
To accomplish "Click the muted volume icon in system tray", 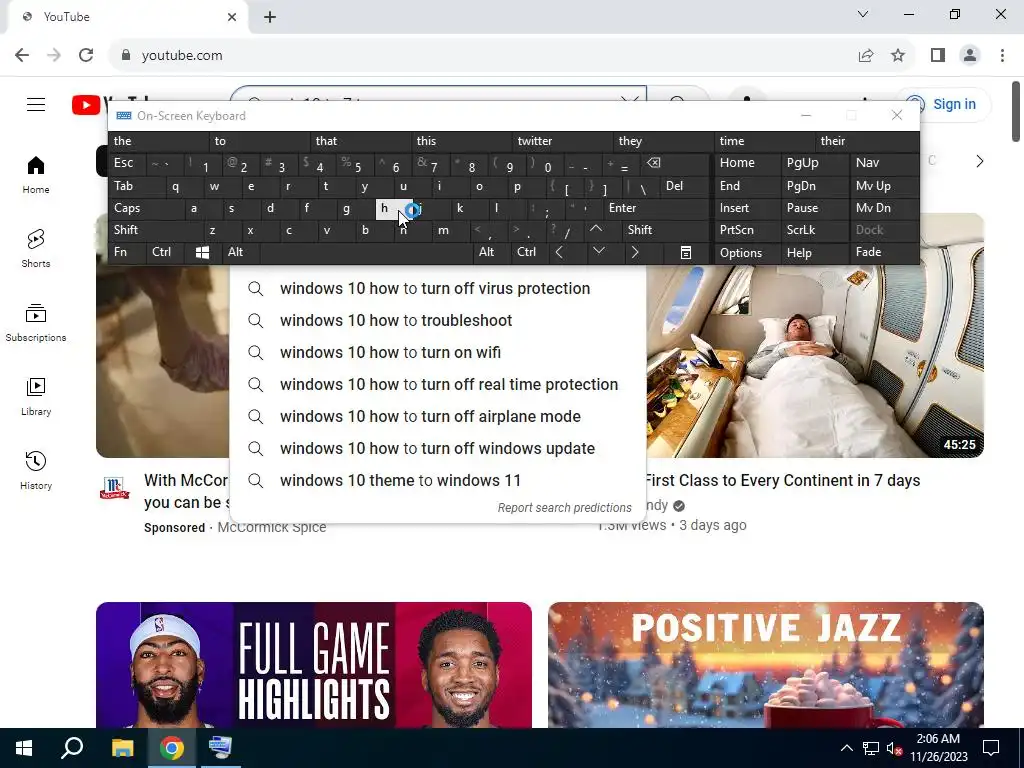I will pos(894,748).
